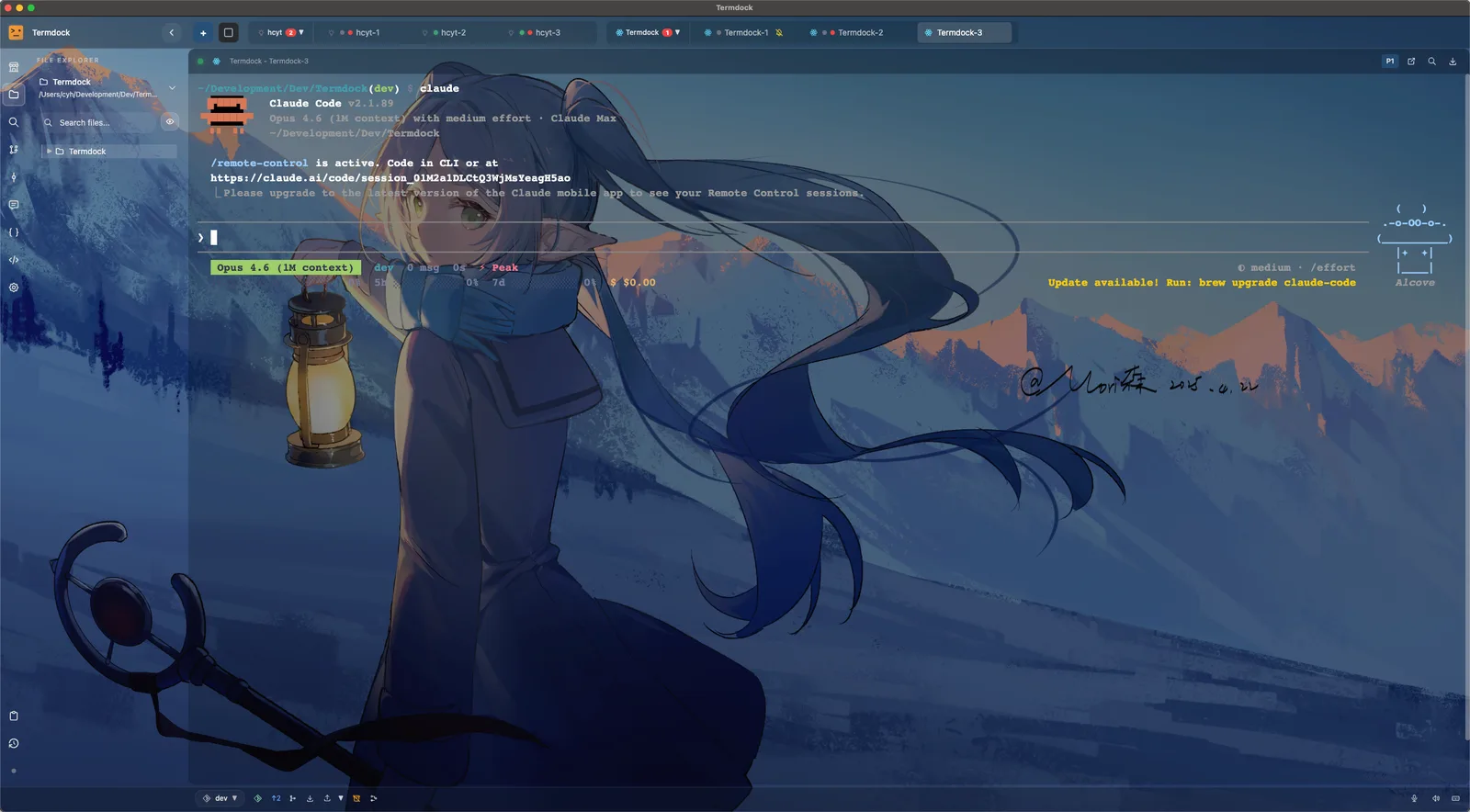Click the /remote-control command text

pyautogui.click(x=259, y=164)
